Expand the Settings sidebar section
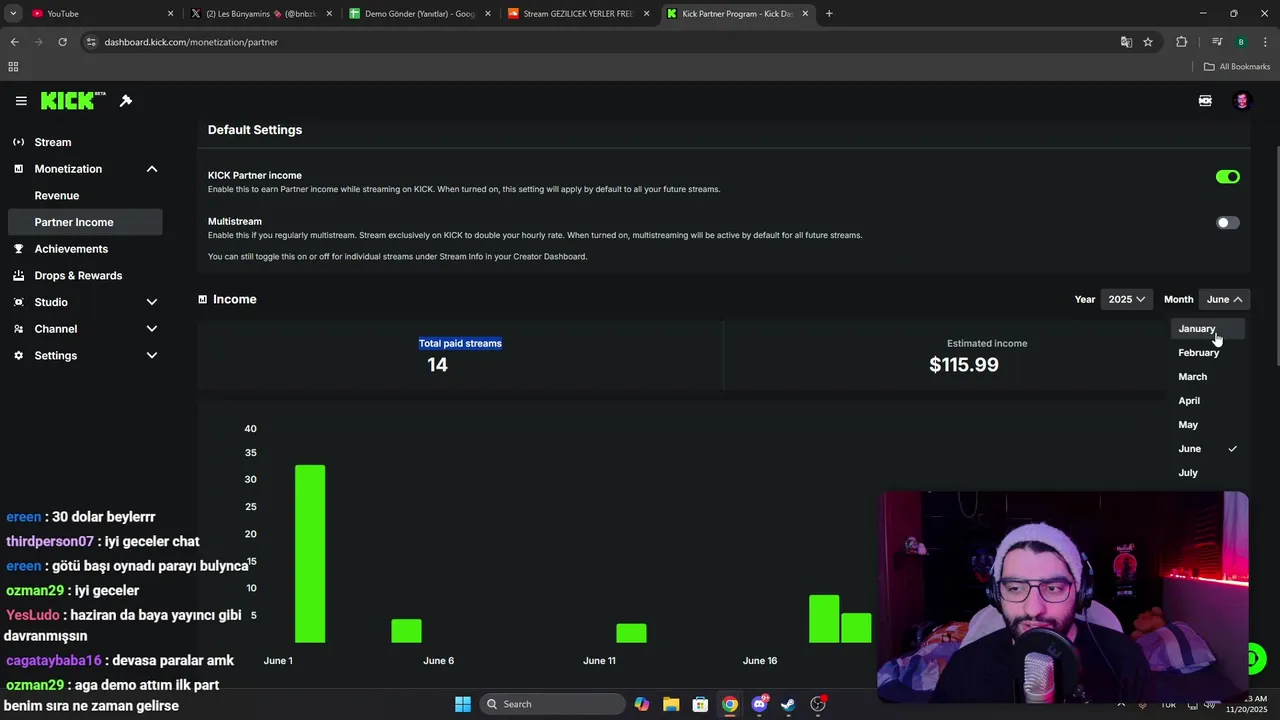Viewport: 1280px width, 720px height. (x=152, y=356)
